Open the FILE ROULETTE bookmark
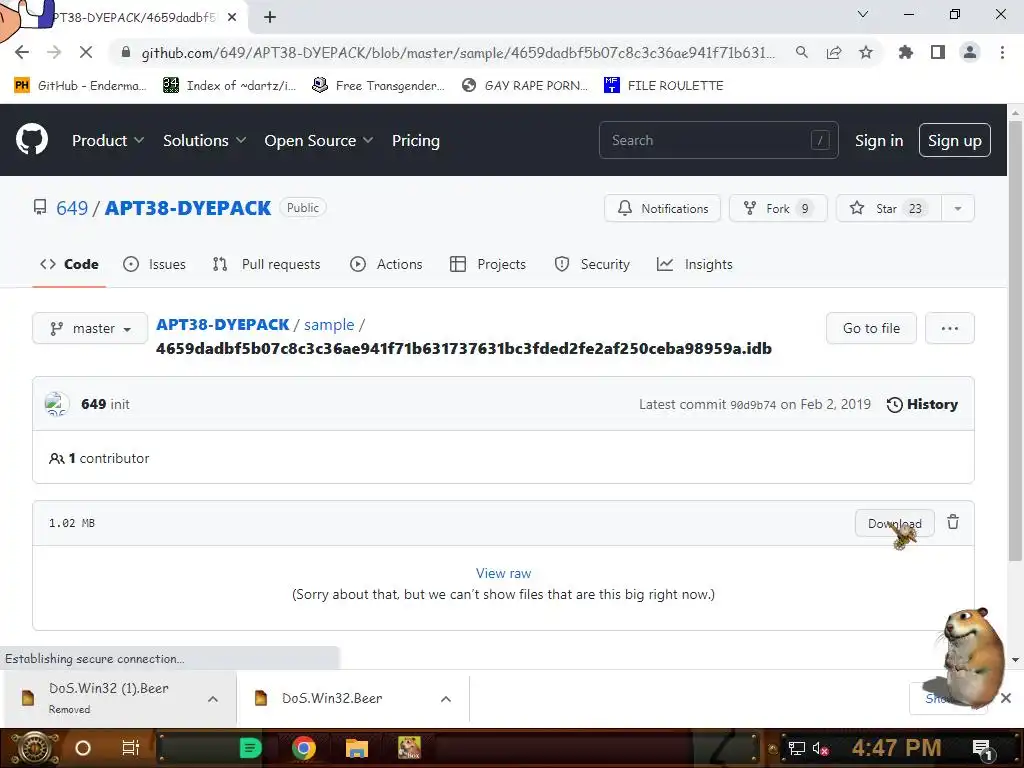 point(664,85)
